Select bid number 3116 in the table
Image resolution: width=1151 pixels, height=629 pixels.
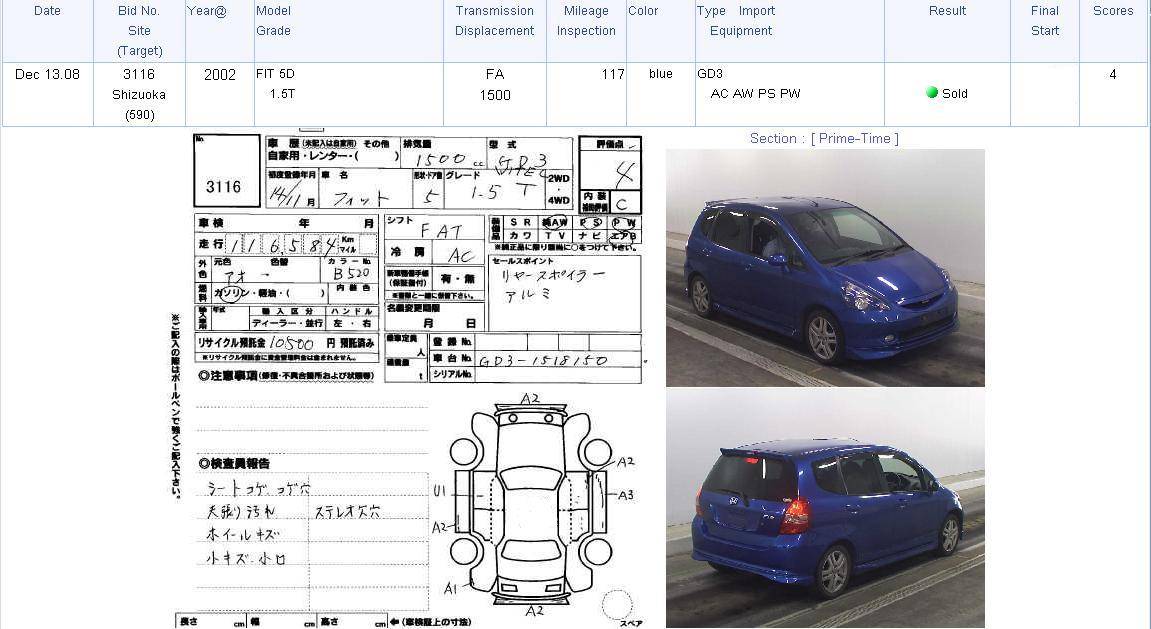(139, 74)
